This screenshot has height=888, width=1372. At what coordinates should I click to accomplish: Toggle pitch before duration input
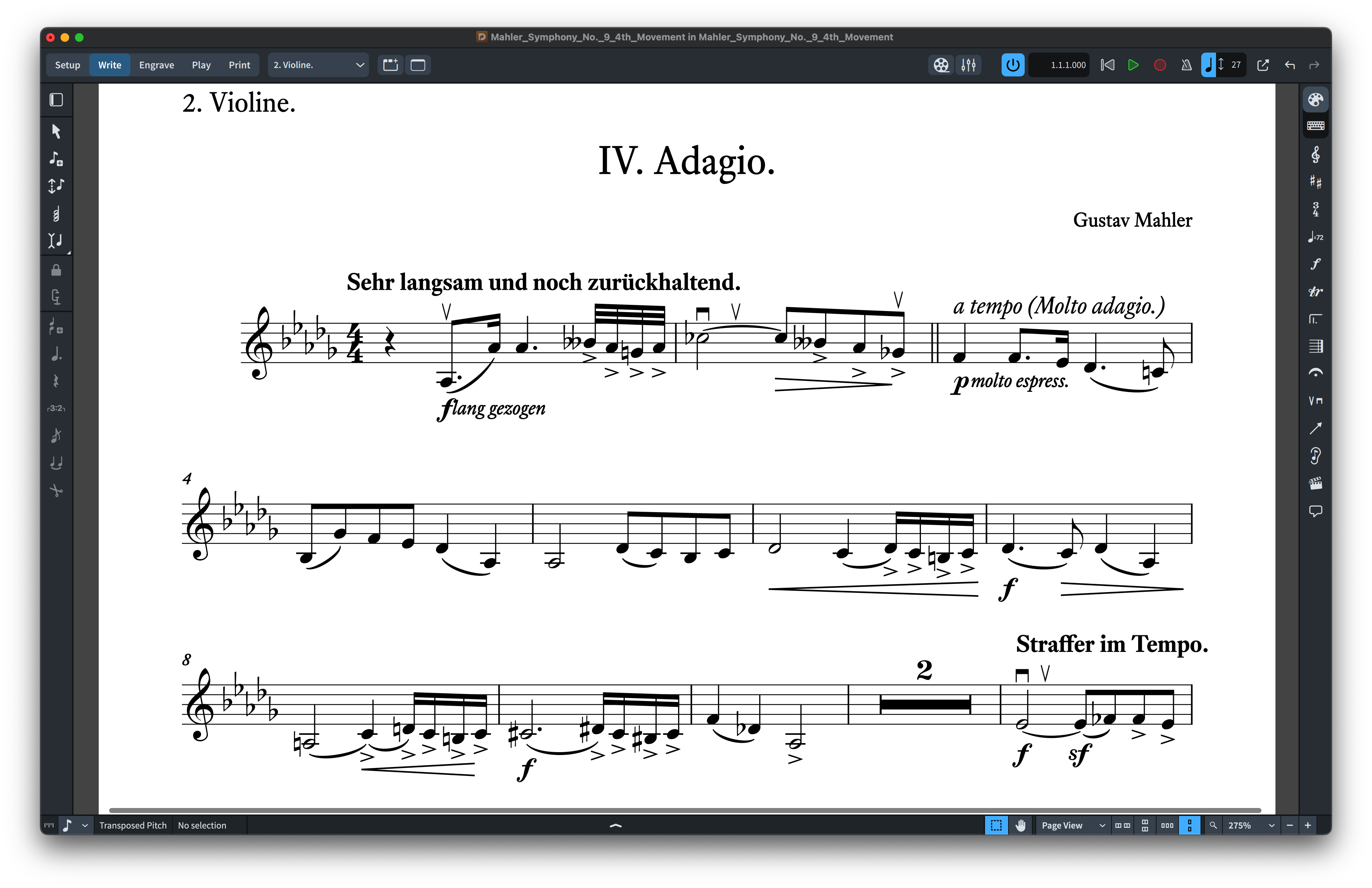(x=56, y=186)
